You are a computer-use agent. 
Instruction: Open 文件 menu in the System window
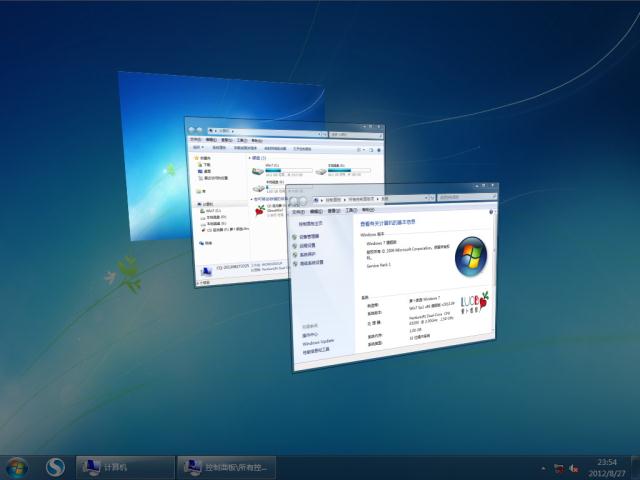(298, 212)
